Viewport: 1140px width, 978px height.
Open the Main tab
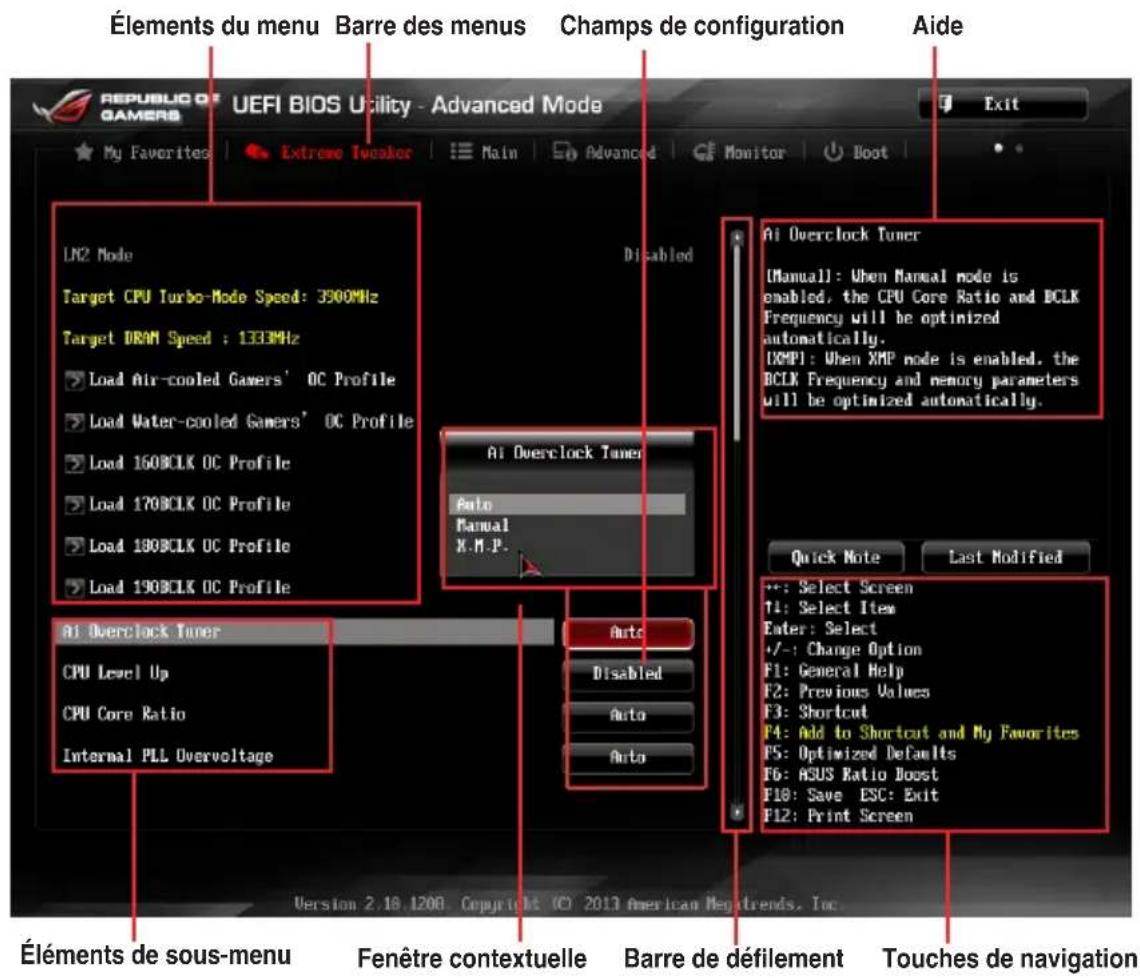[x=483, y=152]
